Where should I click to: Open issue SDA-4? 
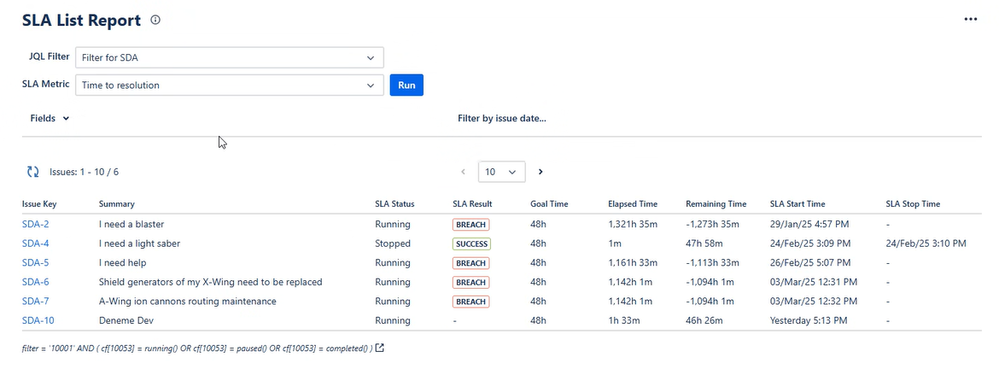click(x=36, y=243)
